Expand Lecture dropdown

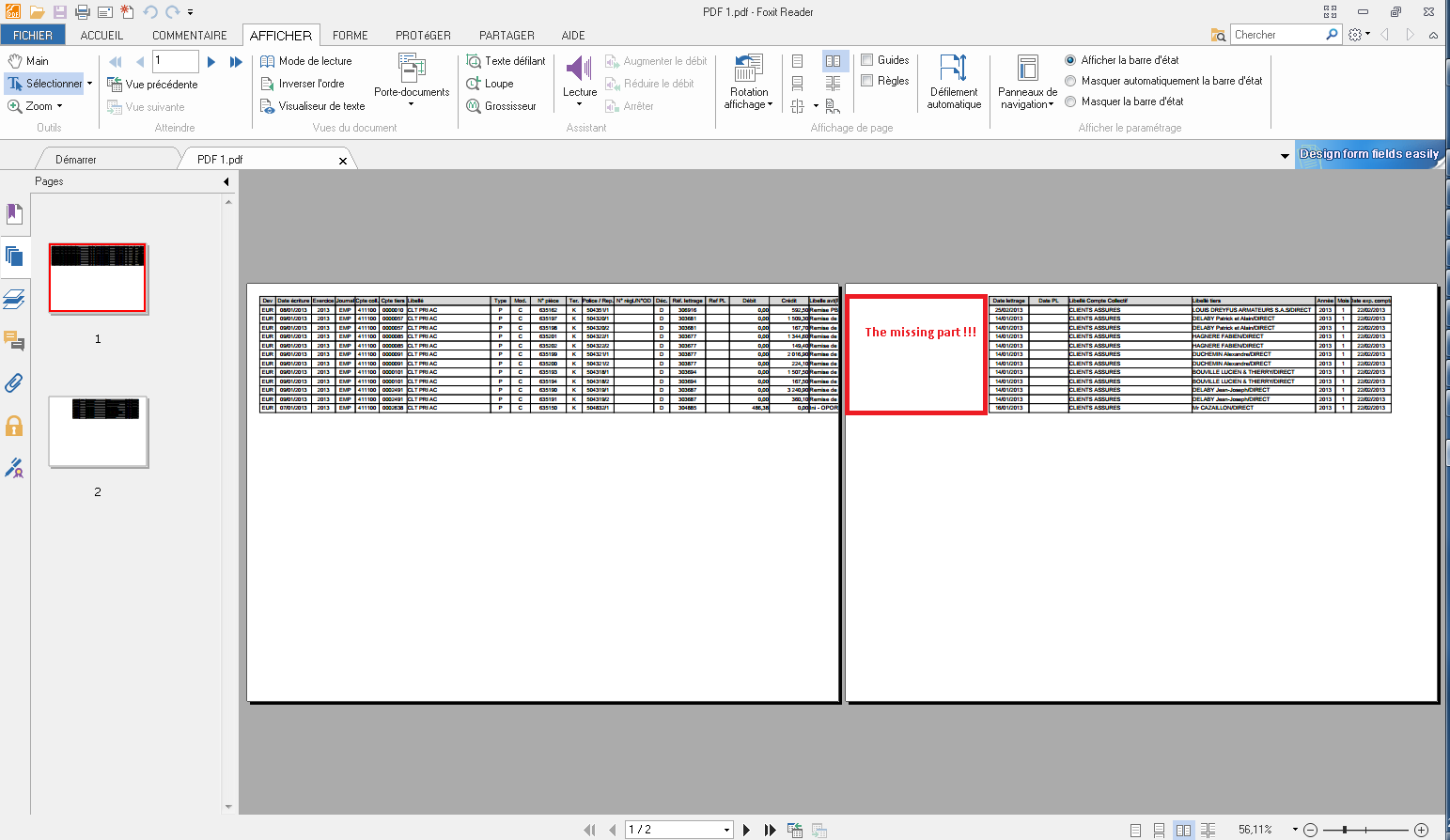[x=580, y=104]
